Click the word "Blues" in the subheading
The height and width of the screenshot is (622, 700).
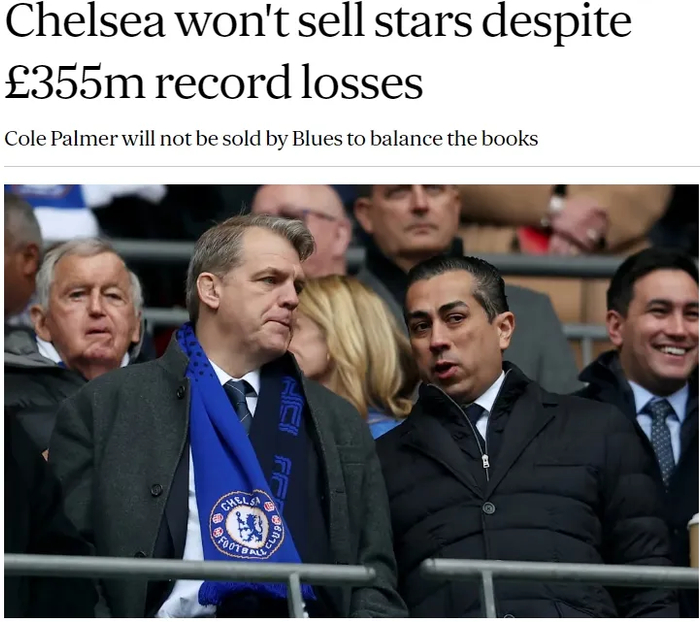[x=316, y=138]
